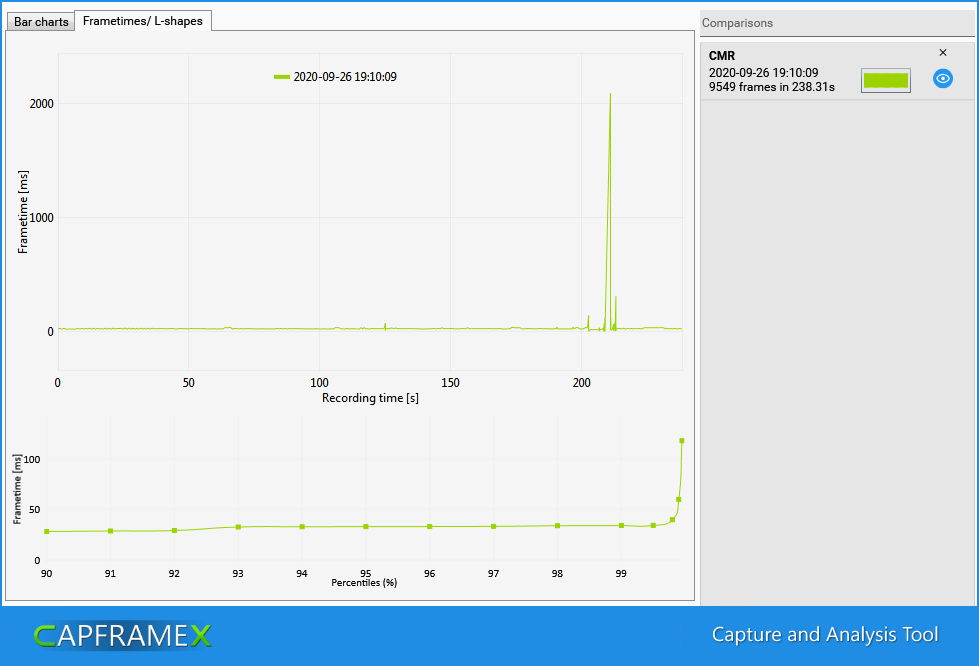Click the CMR record title

(x=722, y=56)
